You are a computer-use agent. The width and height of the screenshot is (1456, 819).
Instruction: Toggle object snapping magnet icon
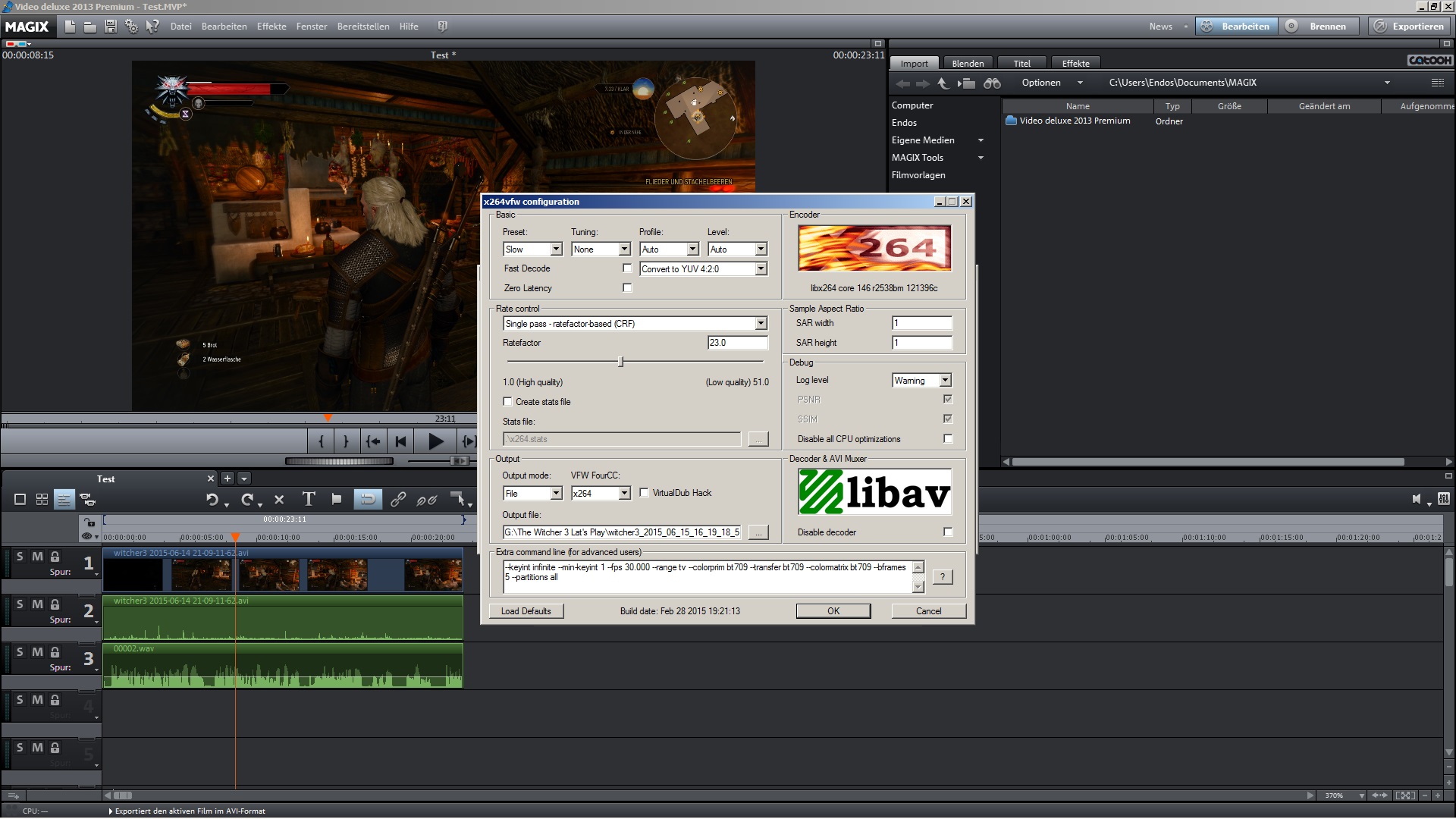(367, 499)
